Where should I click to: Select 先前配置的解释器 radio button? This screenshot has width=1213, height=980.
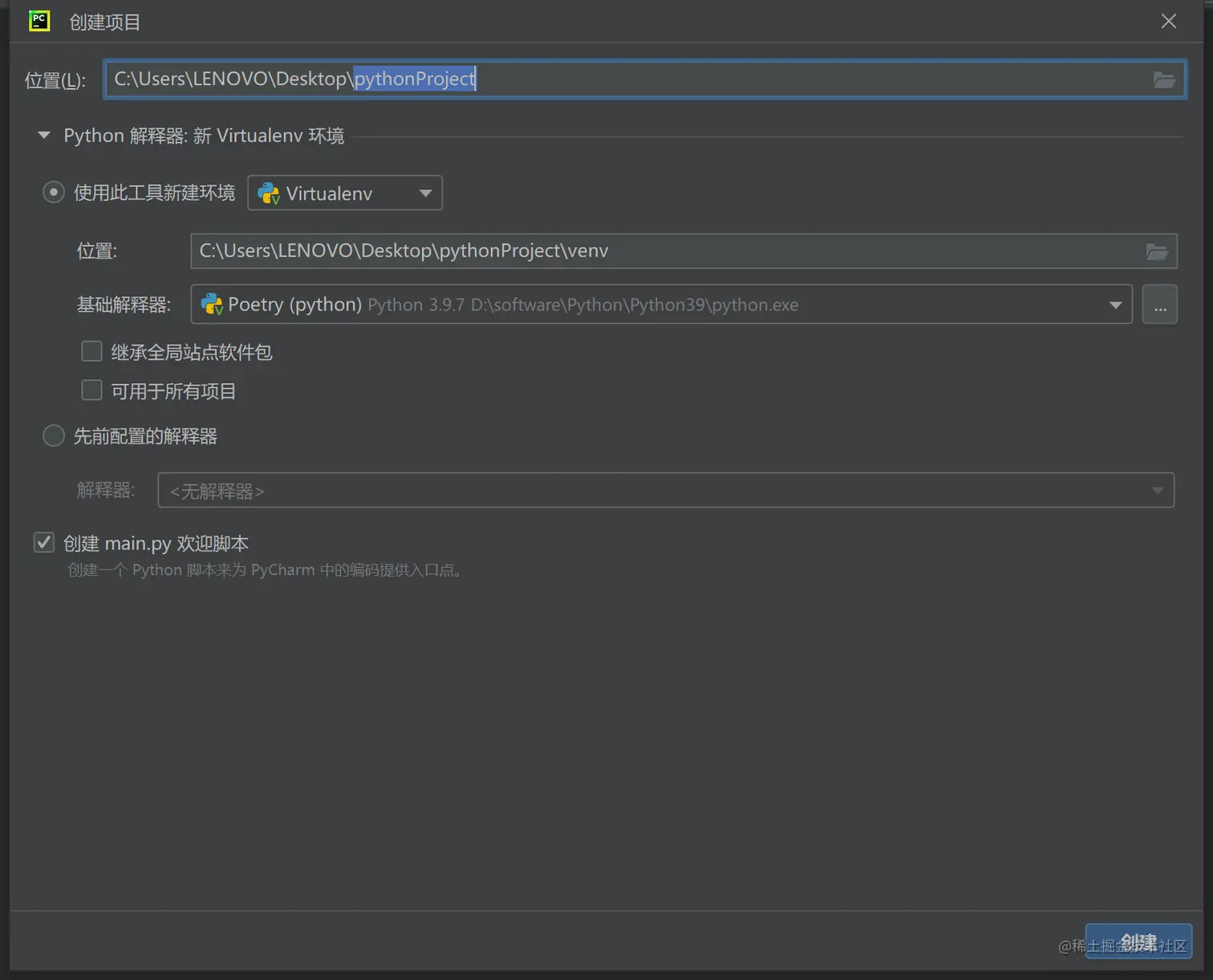click(x=54, y=435)
